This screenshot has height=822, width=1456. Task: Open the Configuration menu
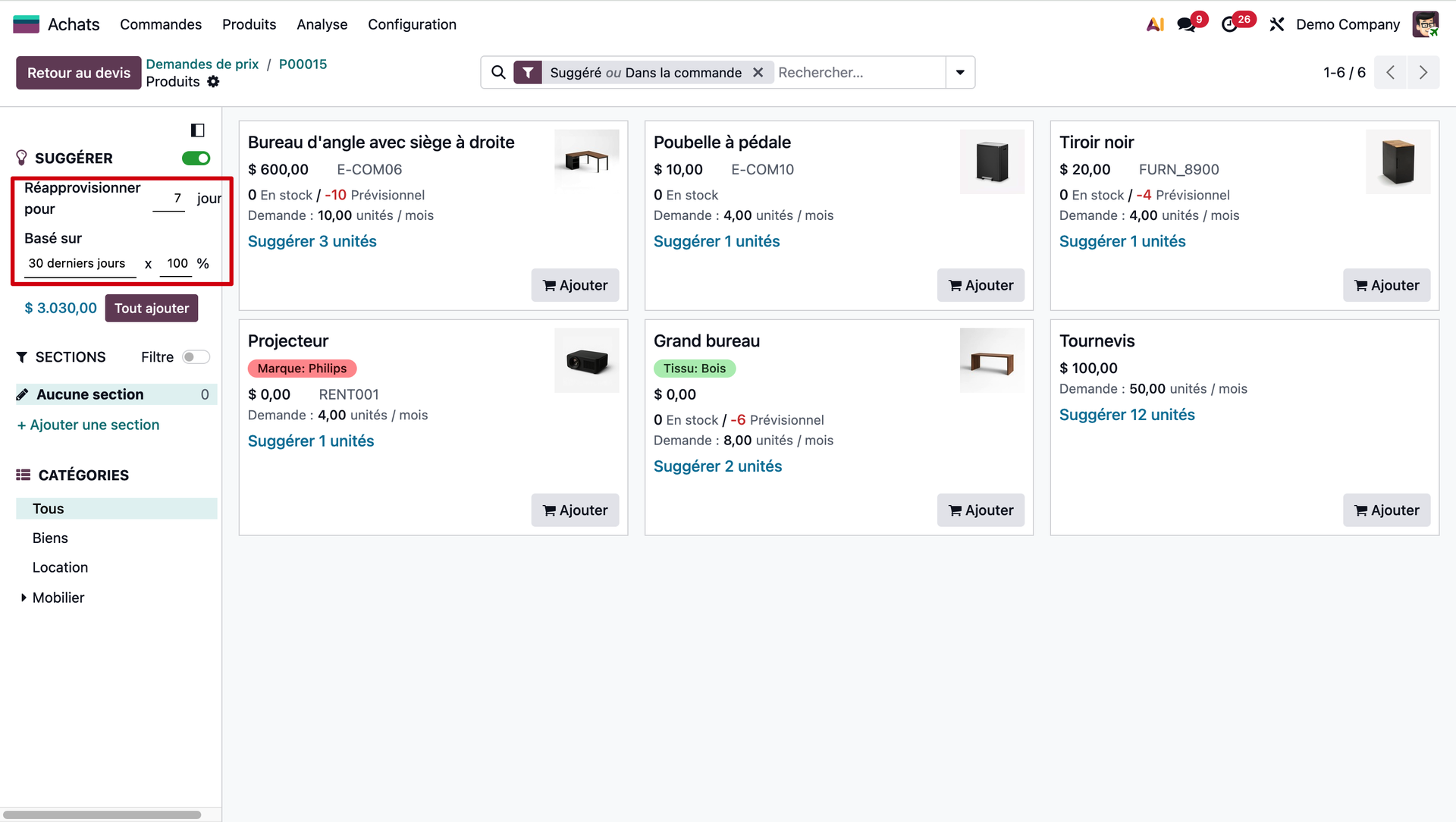tap(412, 24)
